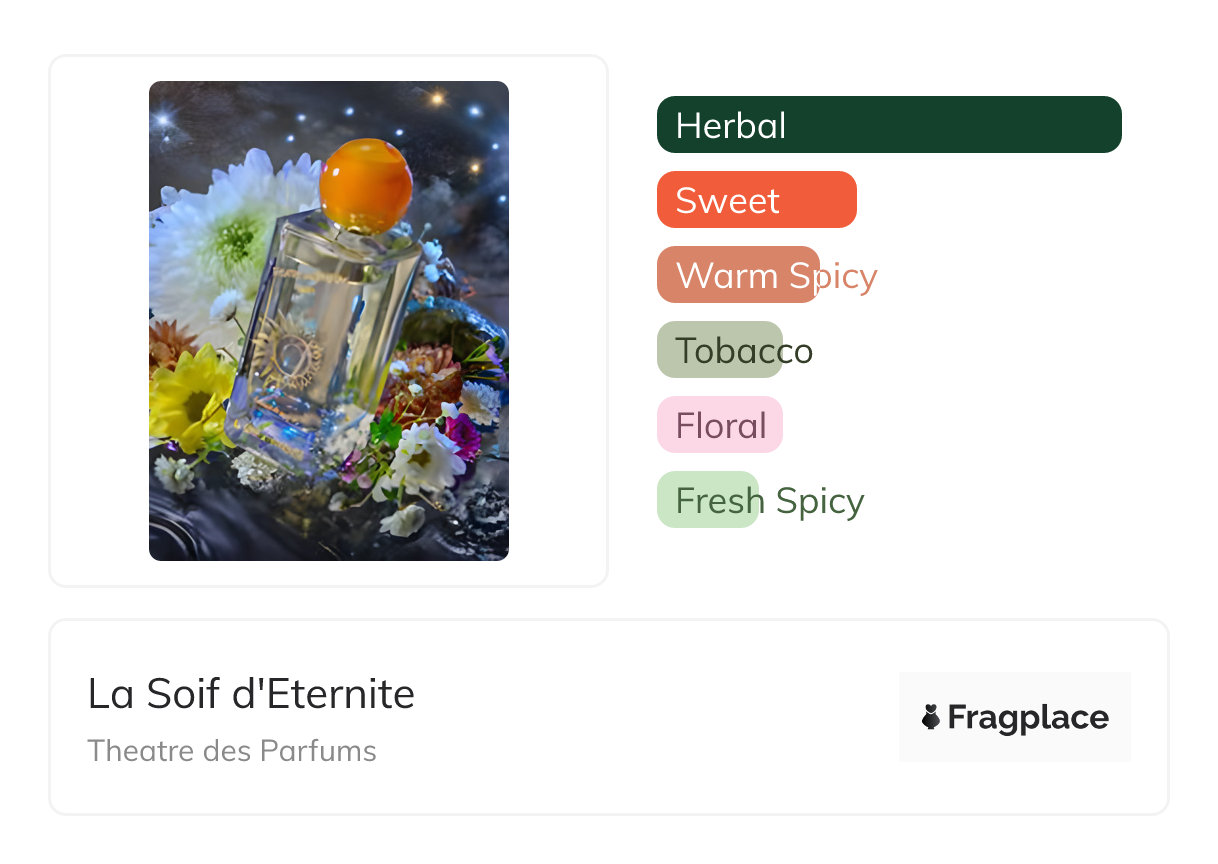
Task: Click the Floral label text
Action: point(721,426)
